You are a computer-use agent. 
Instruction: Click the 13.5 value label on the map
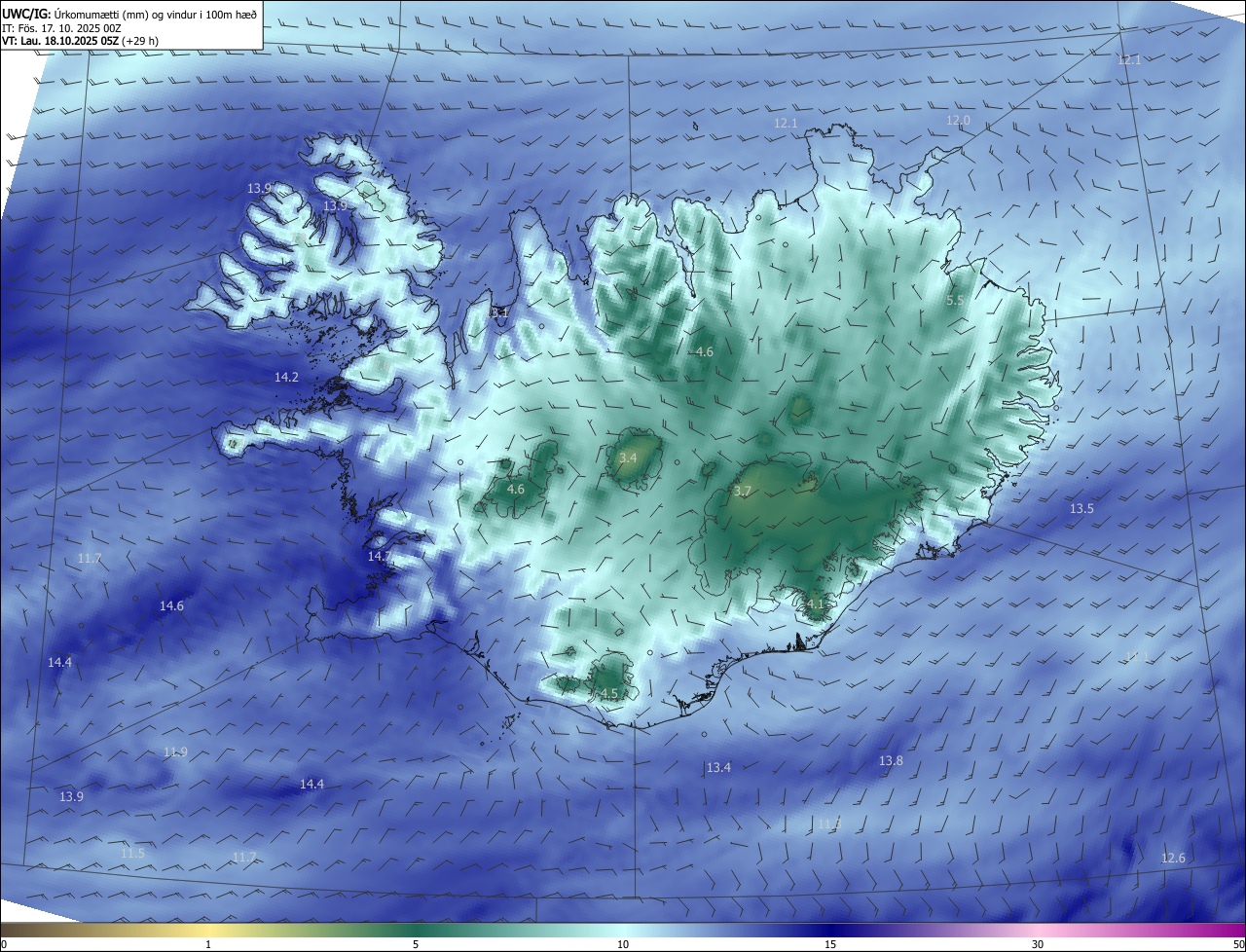click(1081, 509)
